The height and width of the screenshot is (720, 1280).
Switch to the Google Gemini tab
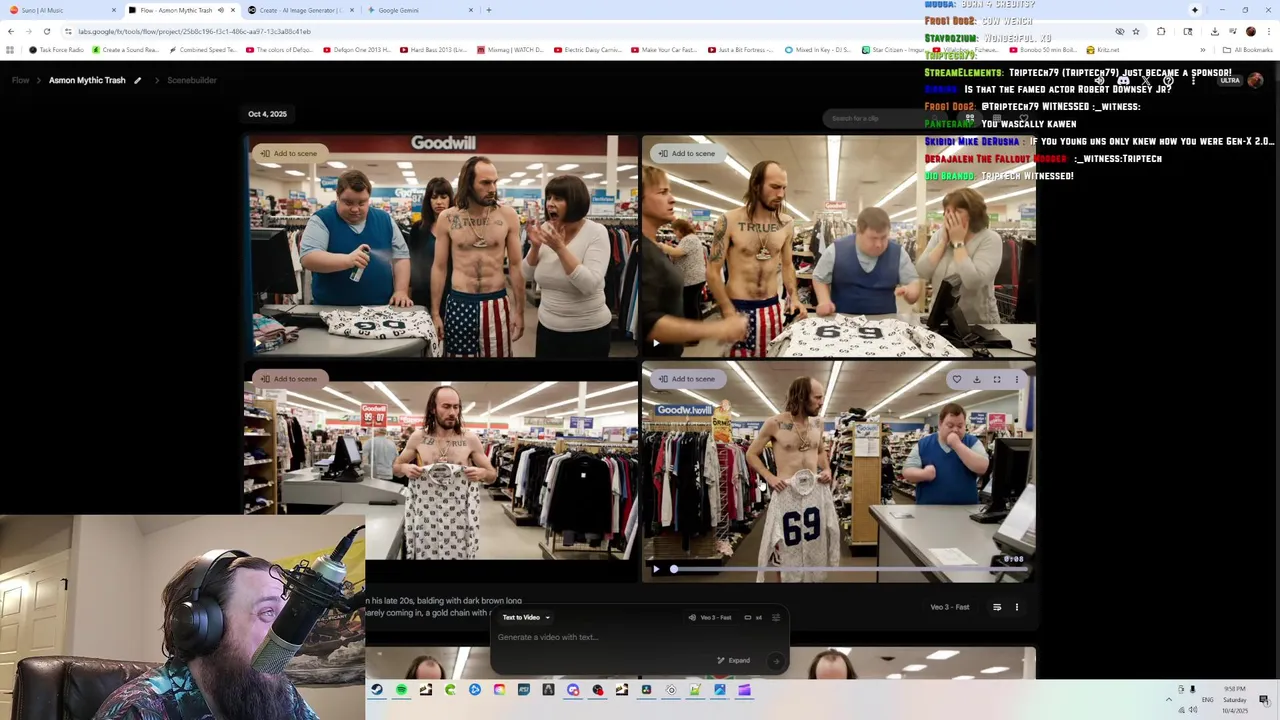coord(420,10)
